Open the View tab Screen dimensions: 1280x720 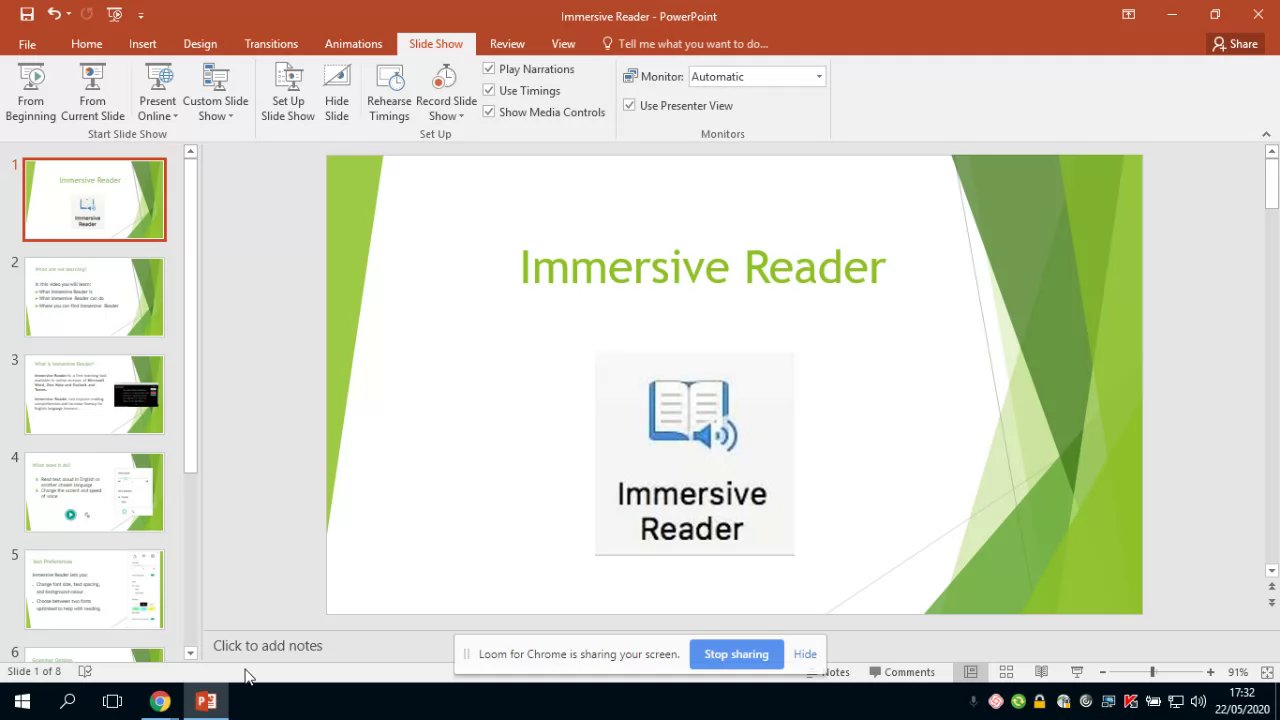pos(563,44)
